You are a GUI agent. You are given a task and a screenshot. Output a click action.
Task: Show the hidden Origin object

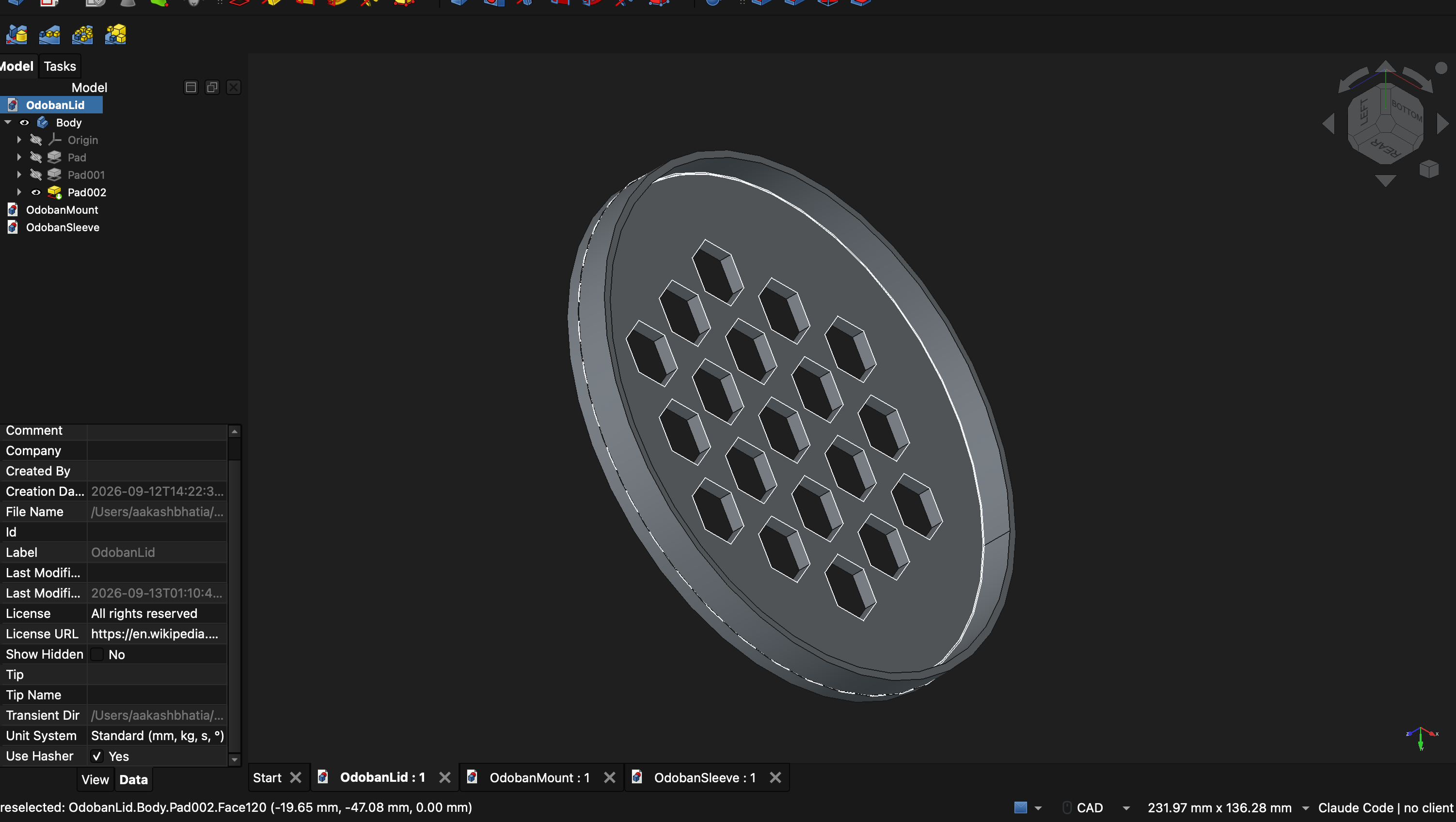click(36, 140)
